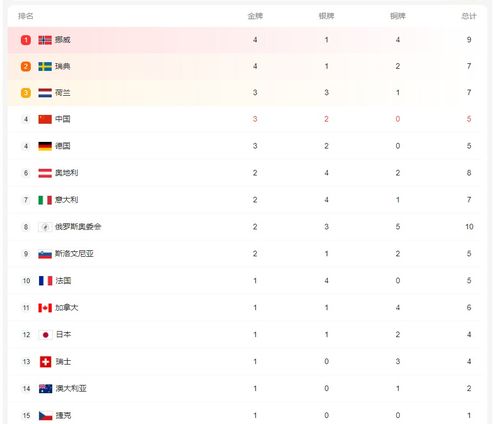Click the Czech flag in row 15
500x424 pixels.
pyautogui.click(x=45, y=416)
